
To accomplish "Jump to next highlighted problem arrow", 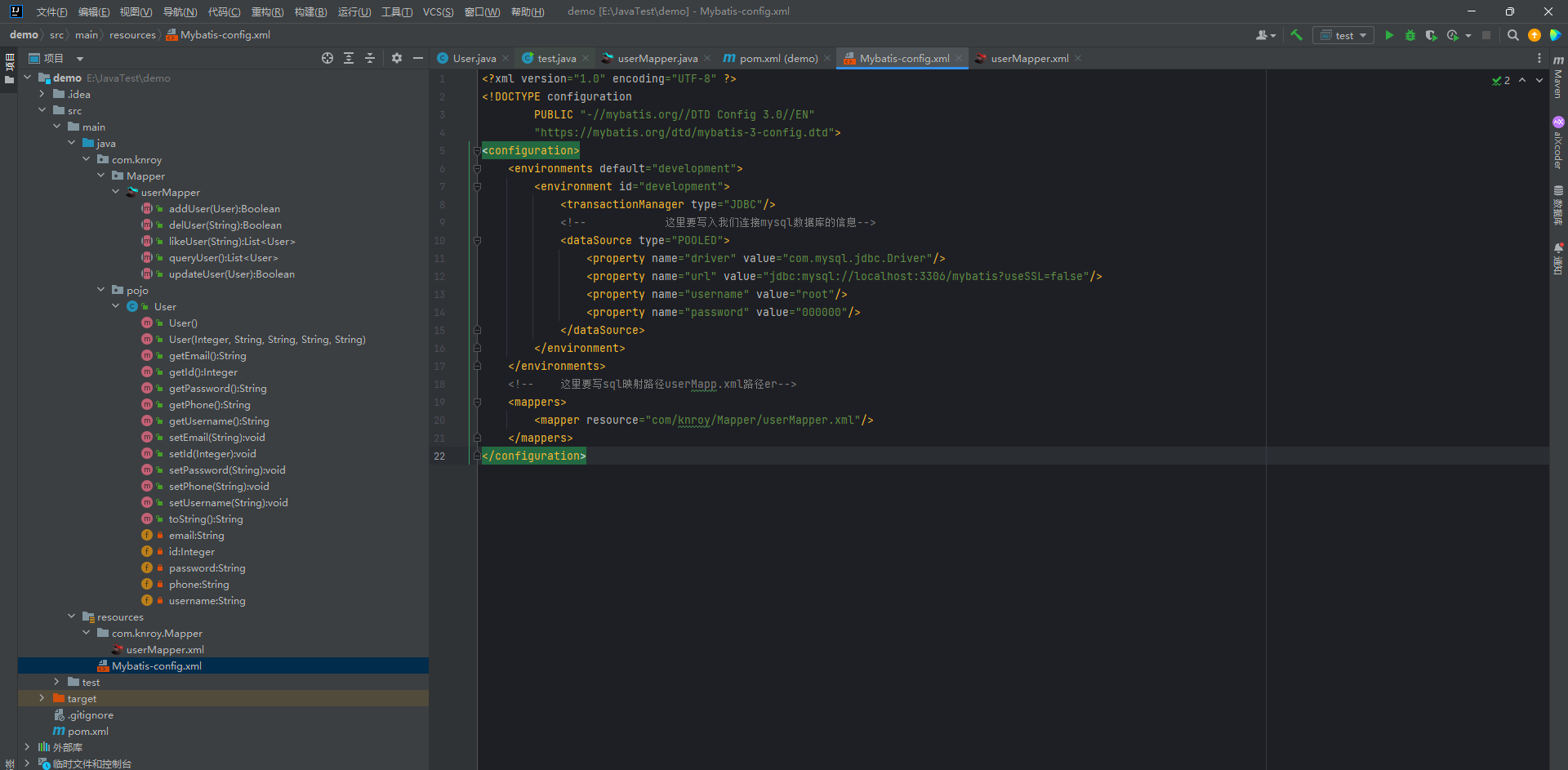I will coord(1539,80).
